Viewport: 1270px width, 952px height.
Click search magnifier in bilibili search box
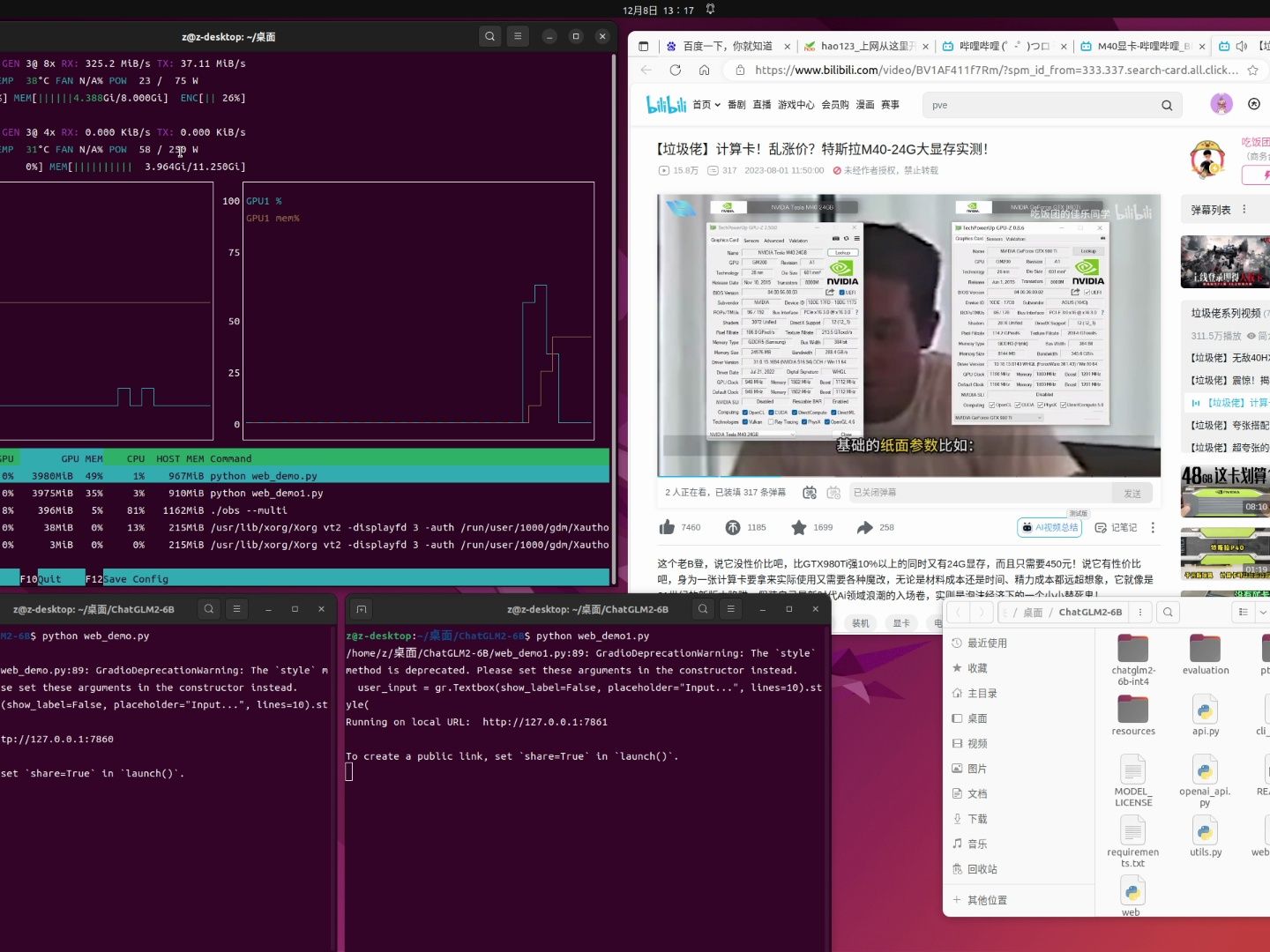click(x=1167, y=105)
